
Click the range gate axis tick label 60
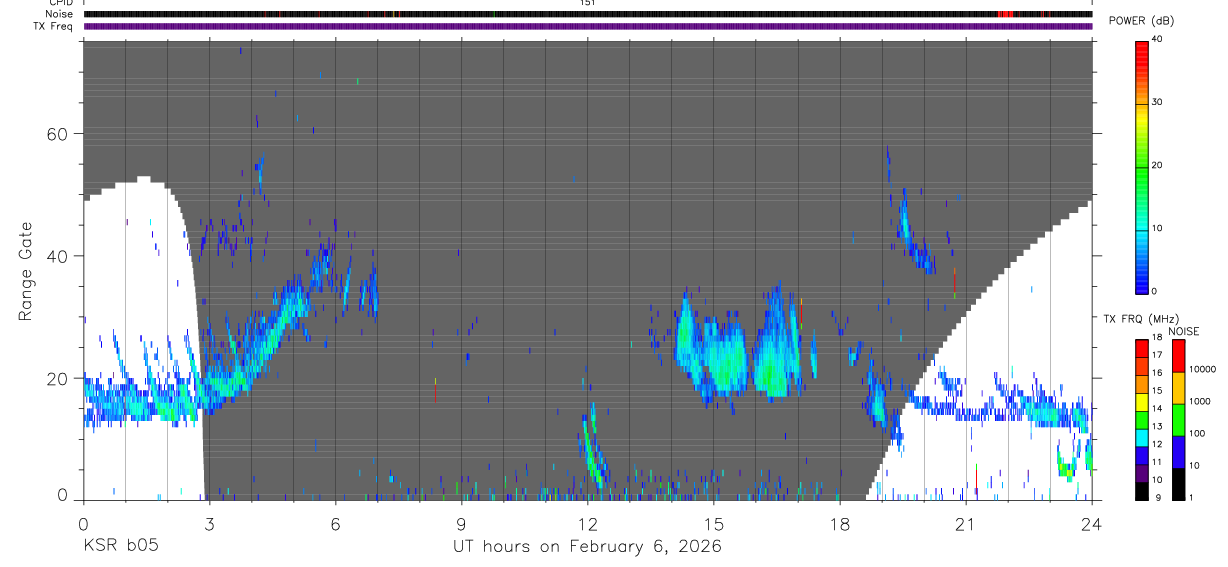pos(58,134)
